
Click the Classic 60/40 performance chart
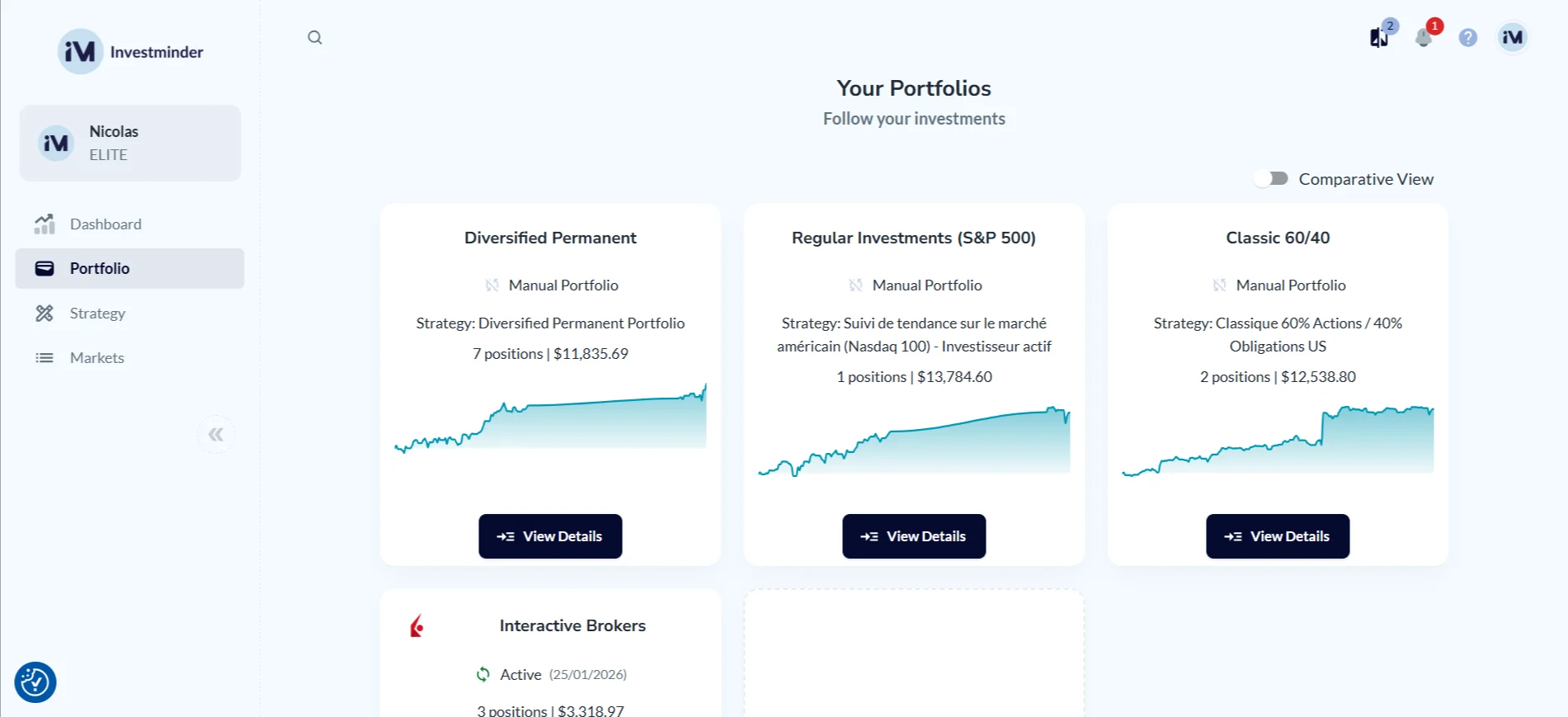(x=1278, y=441)
